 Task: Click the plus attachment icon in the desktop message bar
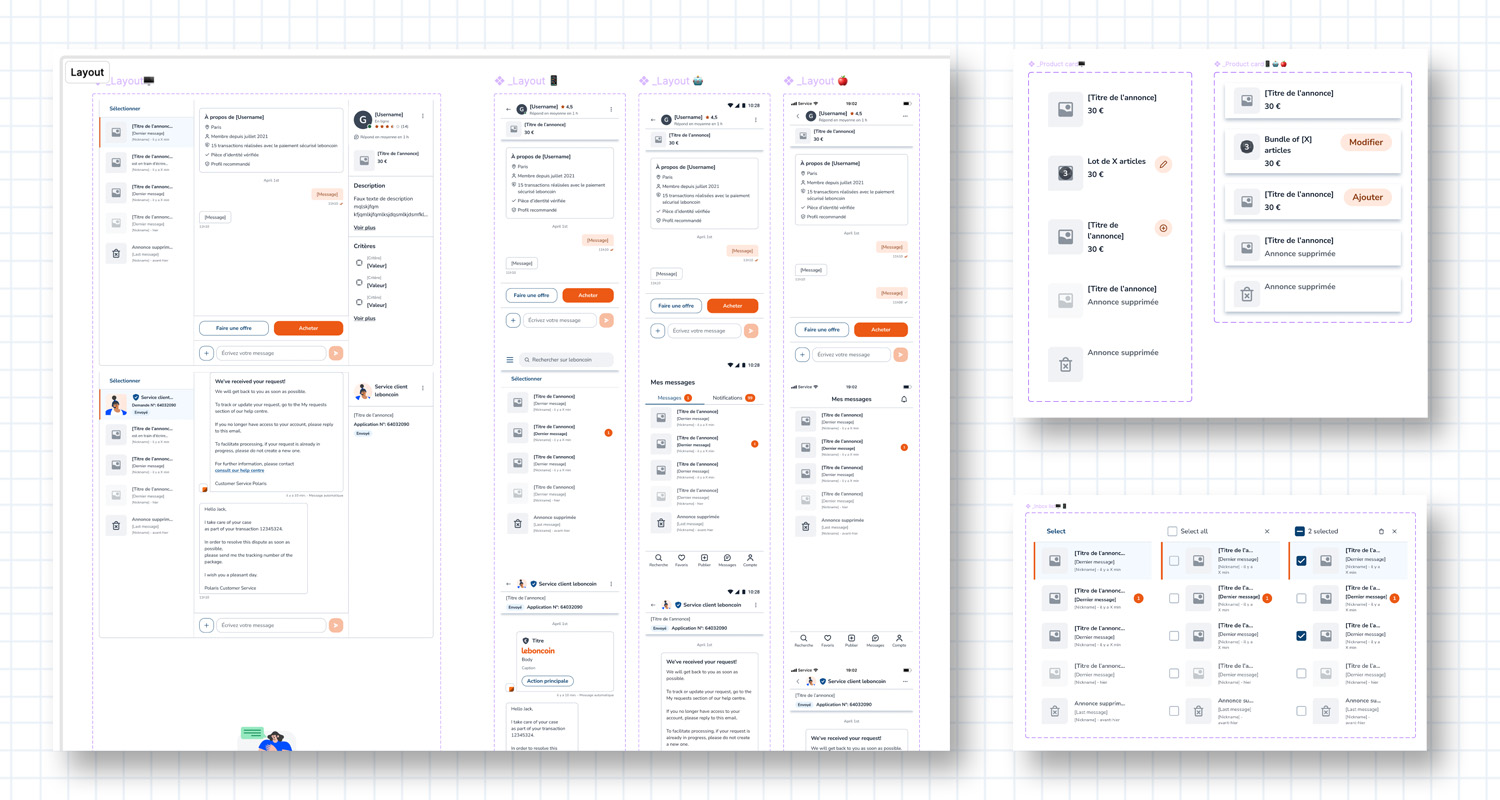tap(206, 353)
